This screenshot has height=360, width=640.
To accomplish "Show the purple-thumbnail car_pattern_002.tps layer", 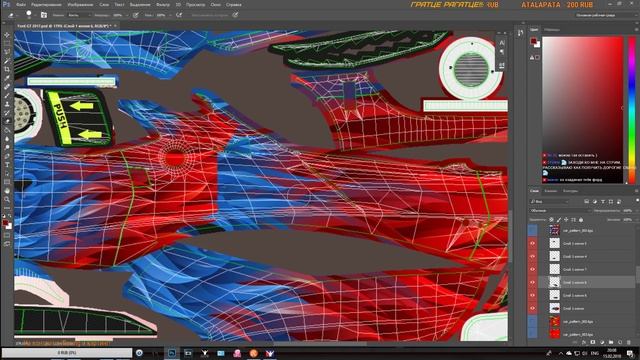I will point(532,231).
